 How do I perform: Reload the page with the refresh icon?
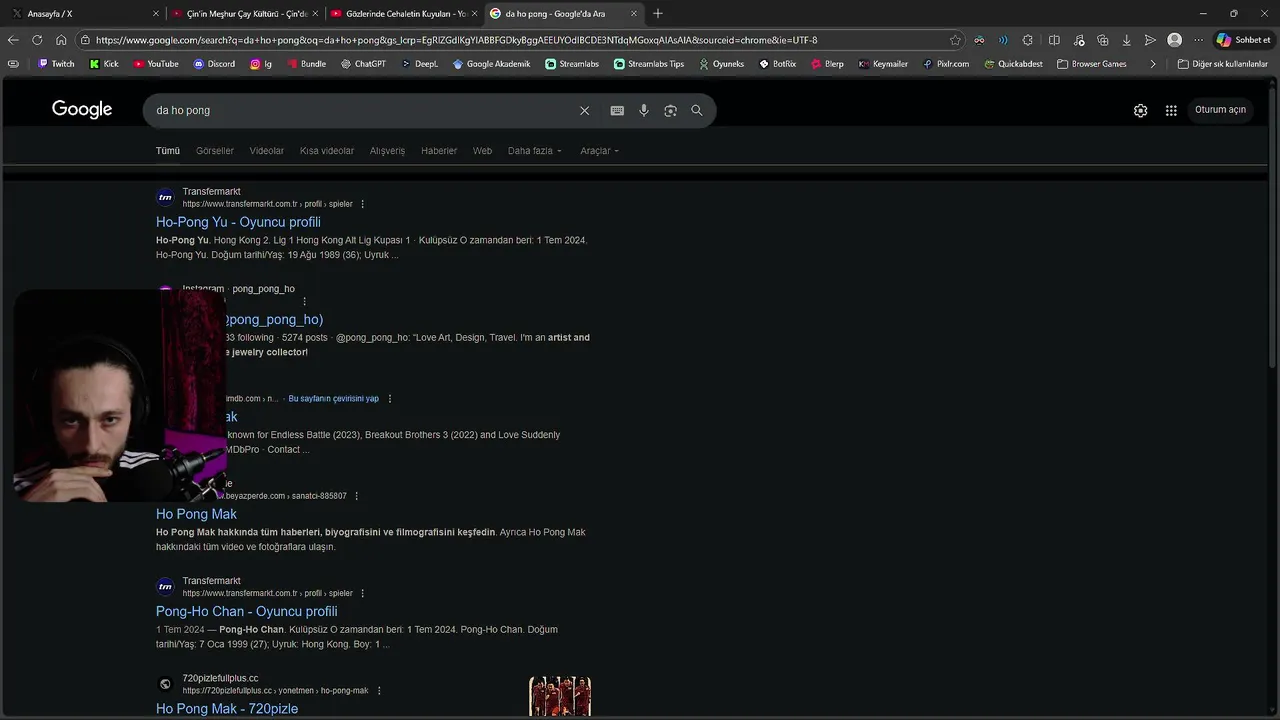coord(37,40)
